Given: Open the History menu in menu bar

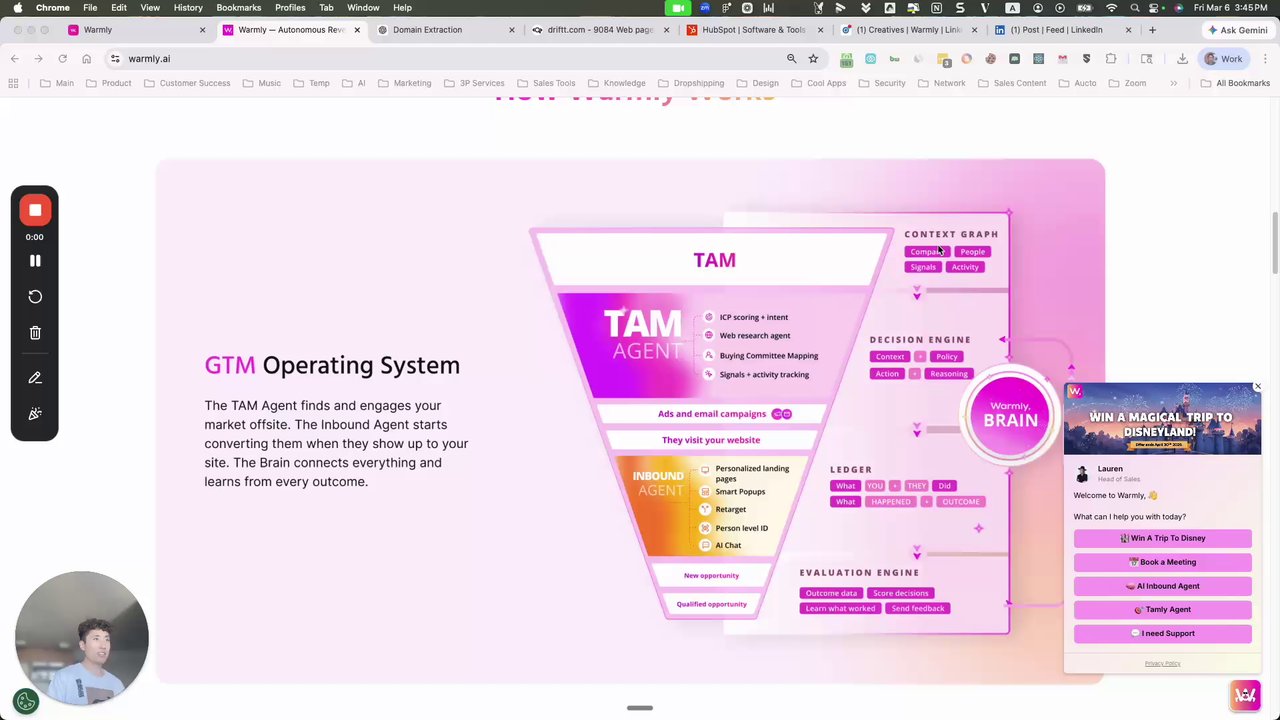Looking at the screenshot, I should coord(188,8).
